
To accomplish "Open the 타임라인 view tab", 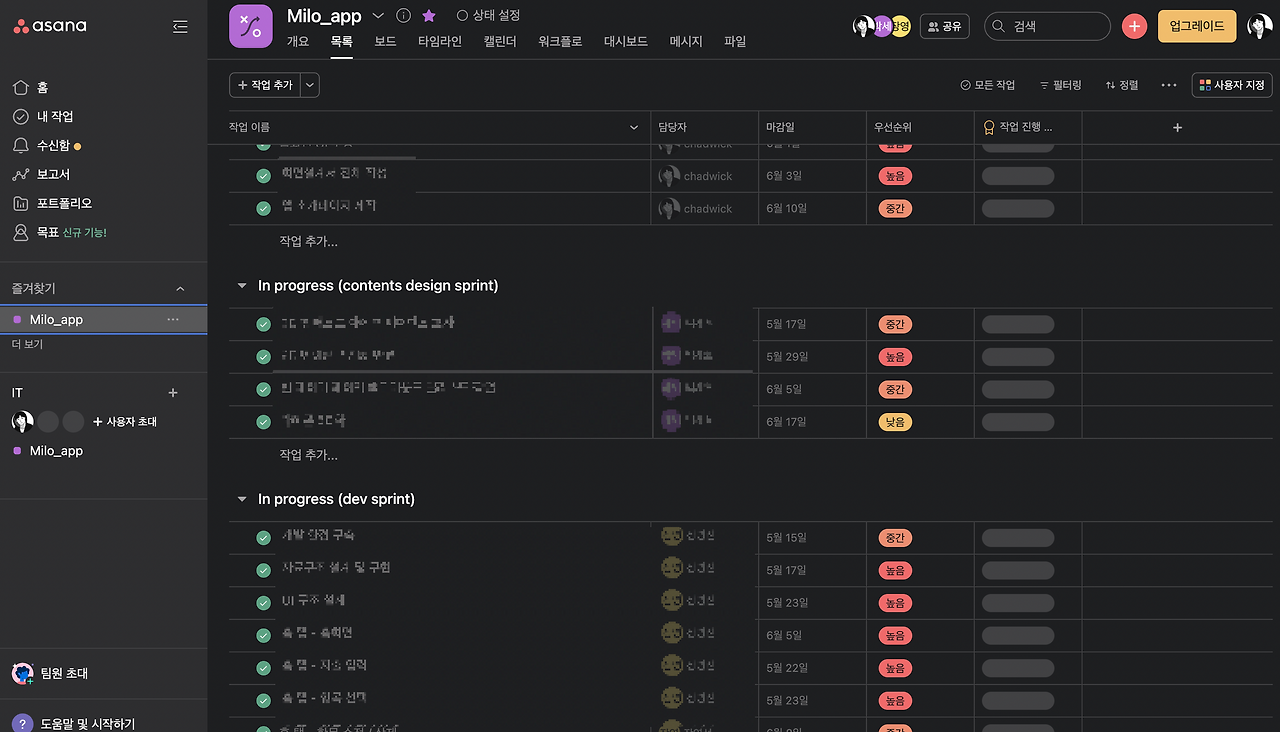I will pos(439,41).
